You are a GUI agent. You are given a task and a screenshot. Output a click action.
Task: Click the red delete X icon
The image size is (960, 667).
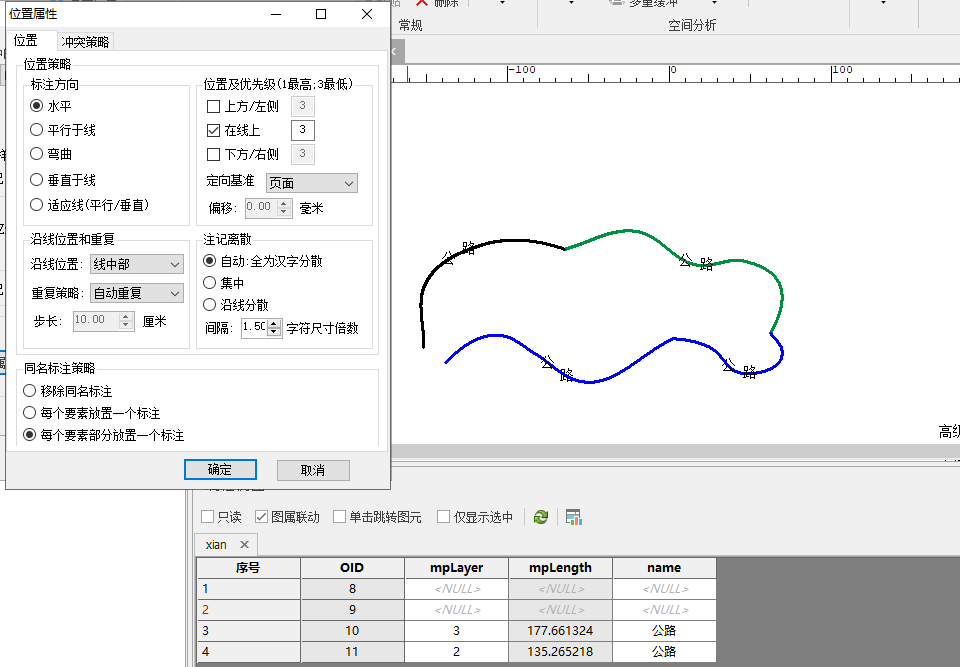point(422,3)
